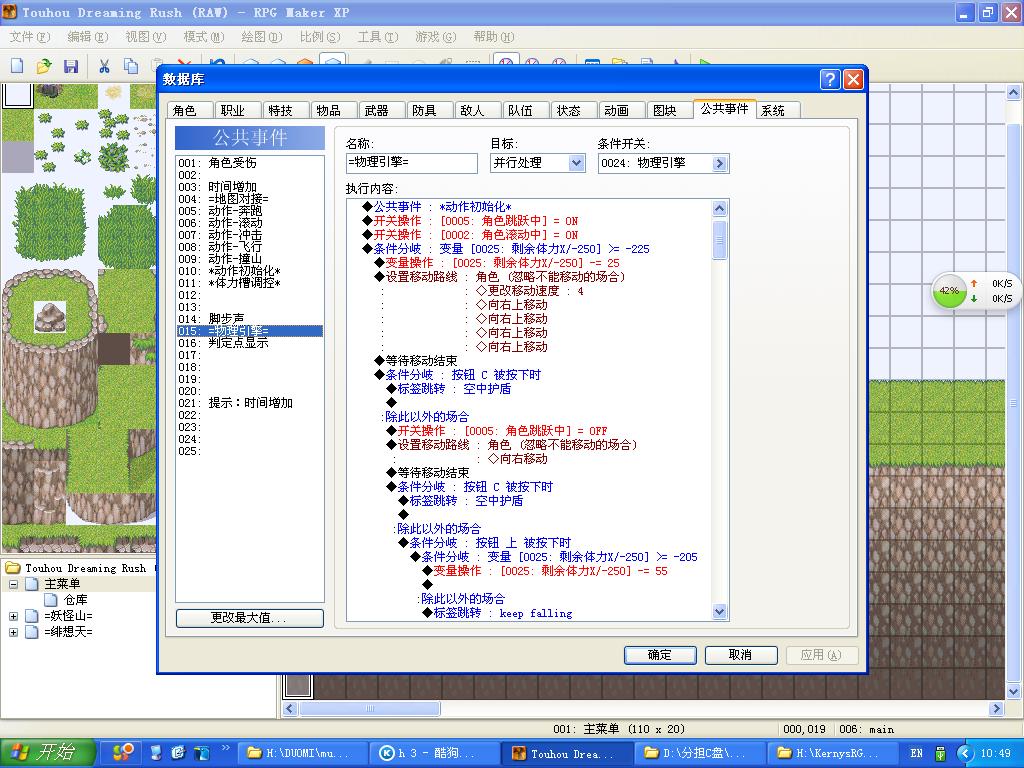
Task: Click the Save floppy disk icon
Action: click(x=71, y=65)
